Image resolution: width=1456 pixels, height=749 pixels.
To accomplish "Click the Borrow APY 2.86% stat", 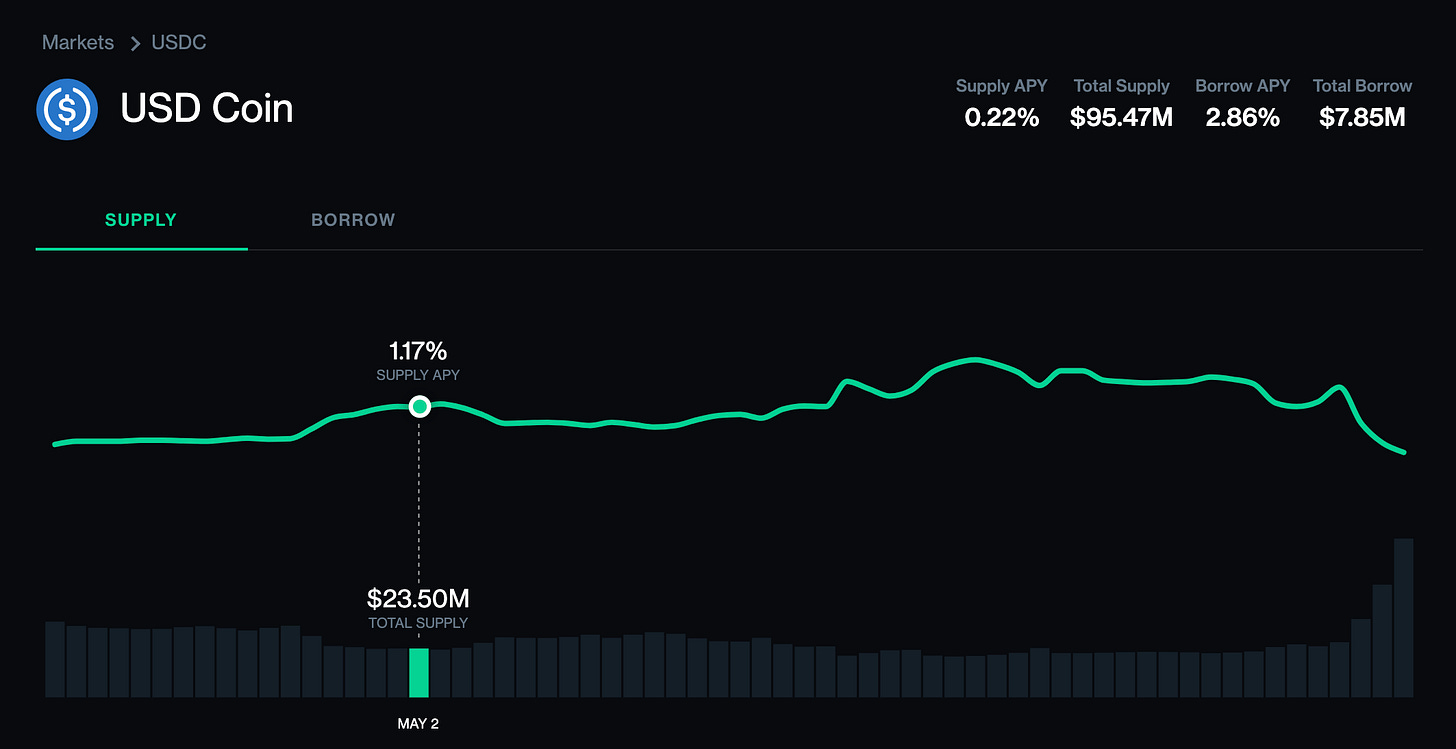I will coord(1242,117).
